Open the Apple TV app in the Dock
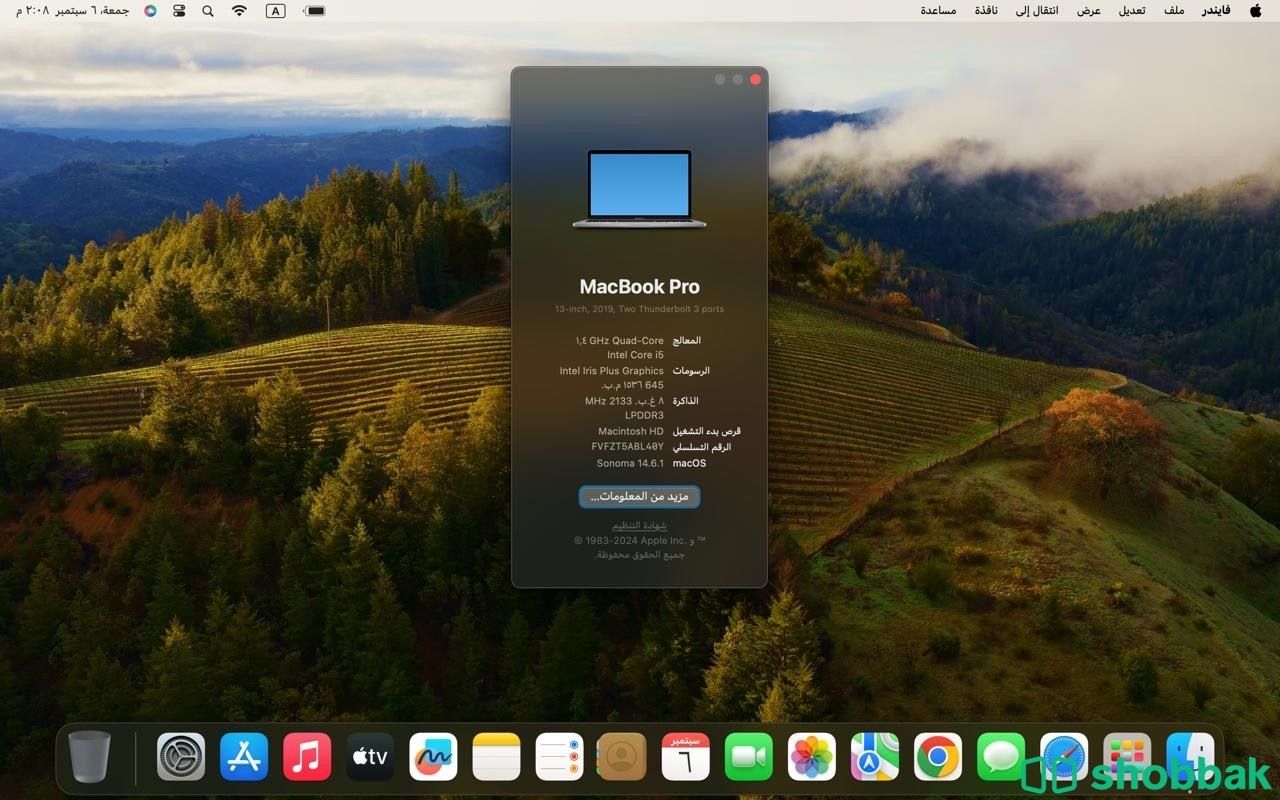 (370, 757)
